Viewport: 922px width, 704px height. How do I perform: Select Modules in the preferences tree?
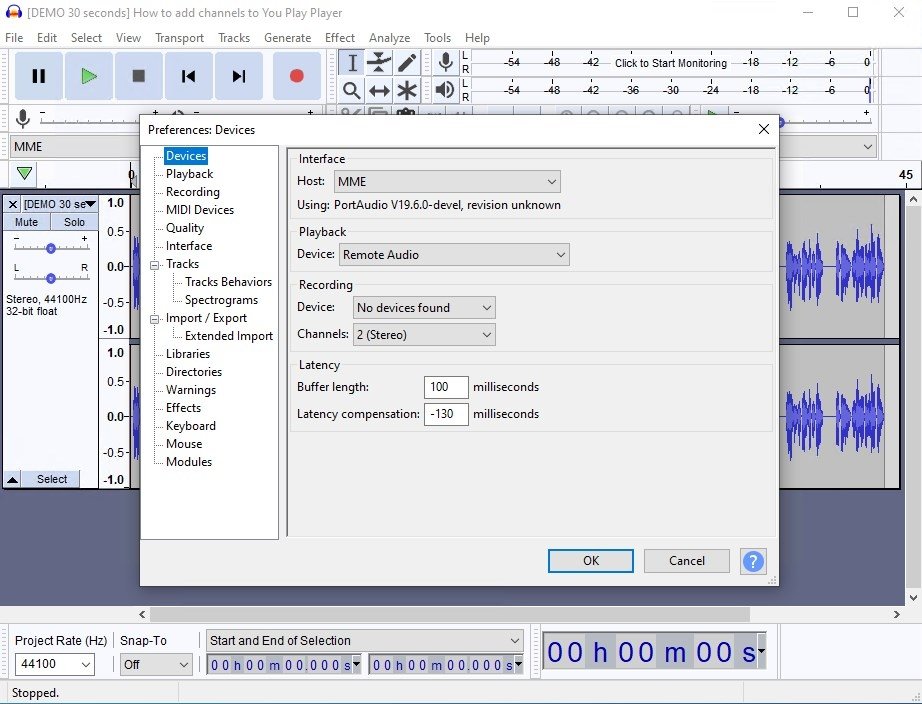click(x=189, y=462)
